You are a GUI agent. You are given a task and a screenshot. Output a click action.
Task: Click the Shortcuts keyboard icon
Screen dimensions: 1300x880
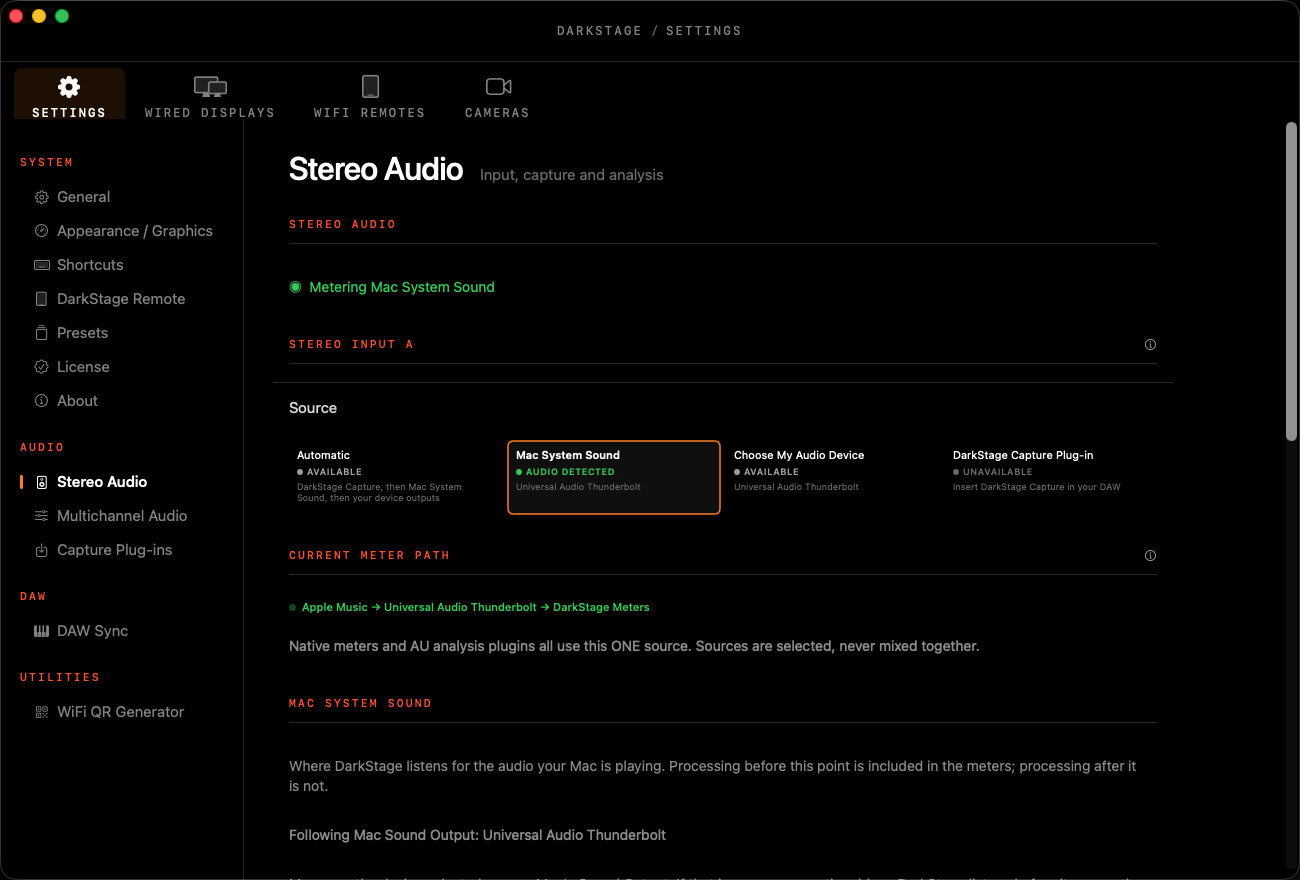coord(41,265)
